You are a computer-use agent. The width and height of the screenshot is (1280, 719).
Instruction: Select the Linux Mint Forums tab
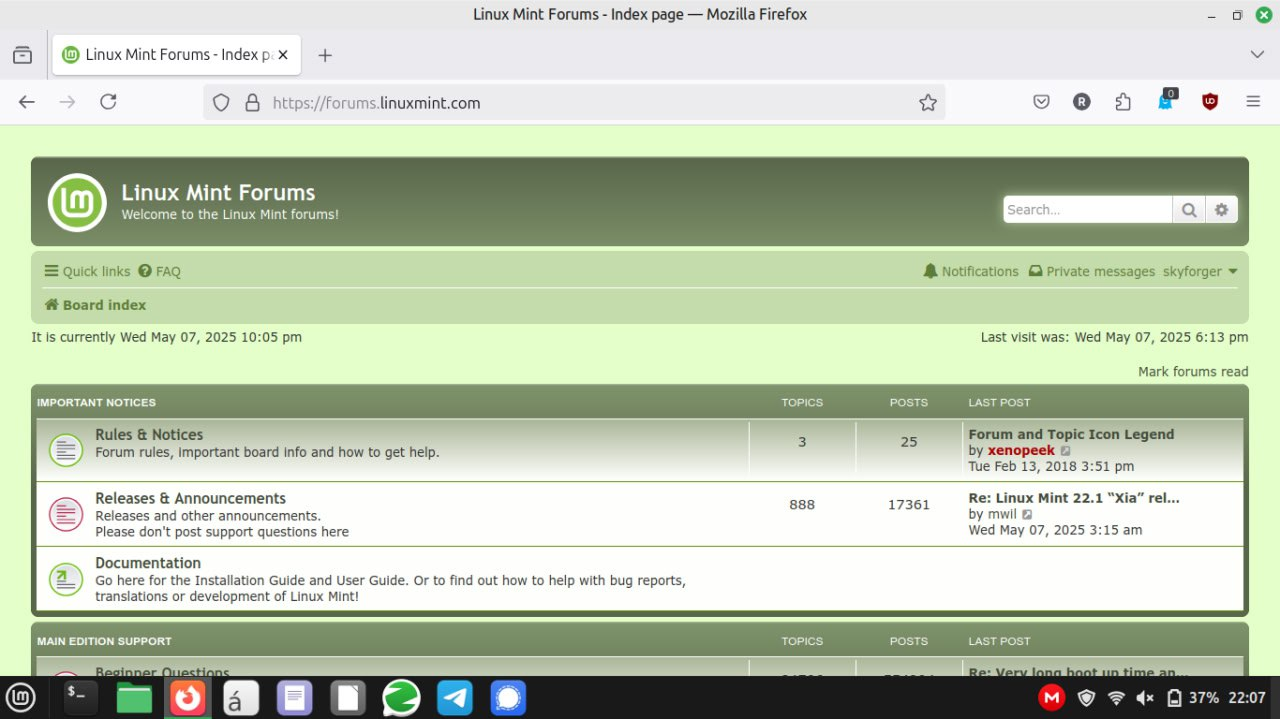click(x=175, y=55)
